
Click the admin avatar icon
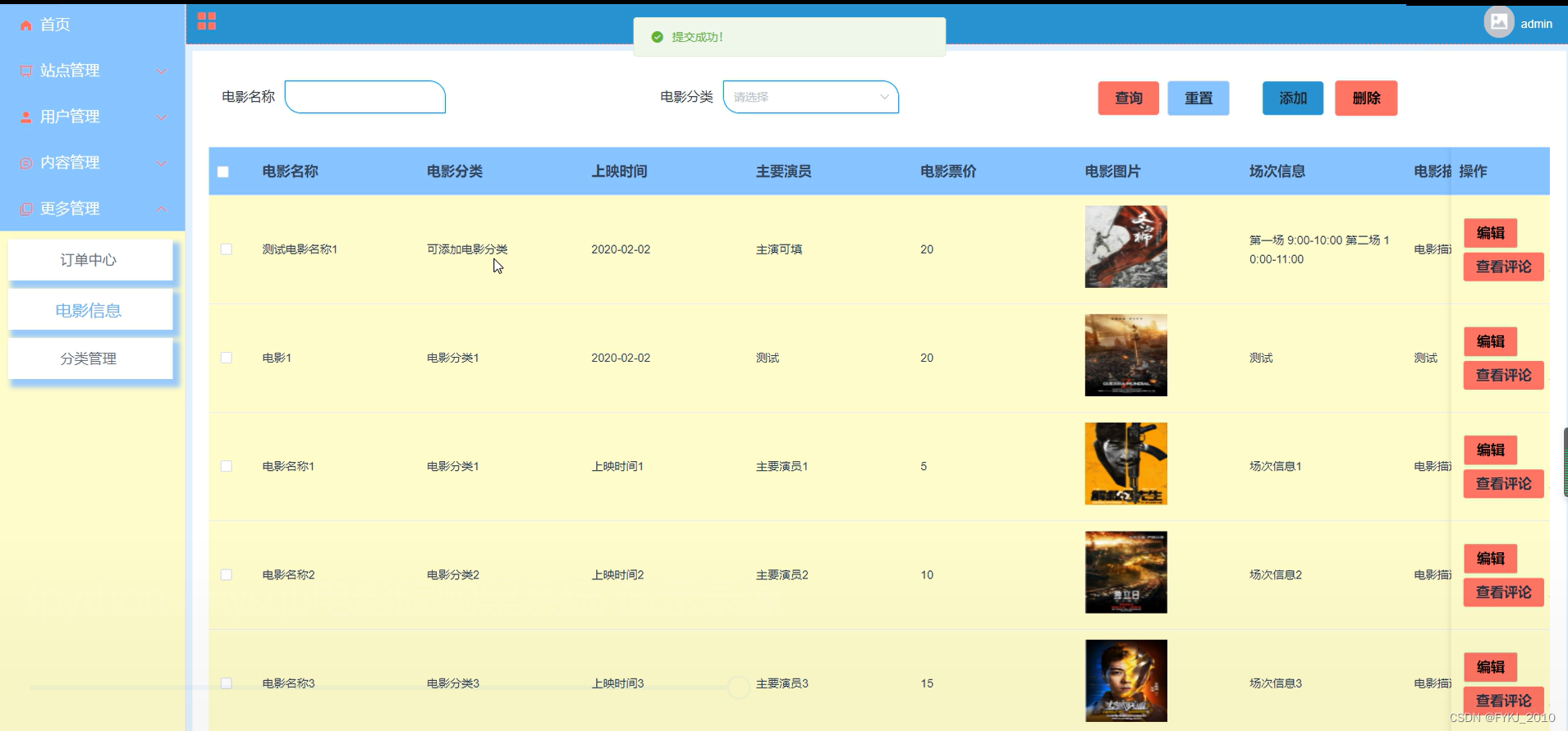coord(1499,22)
